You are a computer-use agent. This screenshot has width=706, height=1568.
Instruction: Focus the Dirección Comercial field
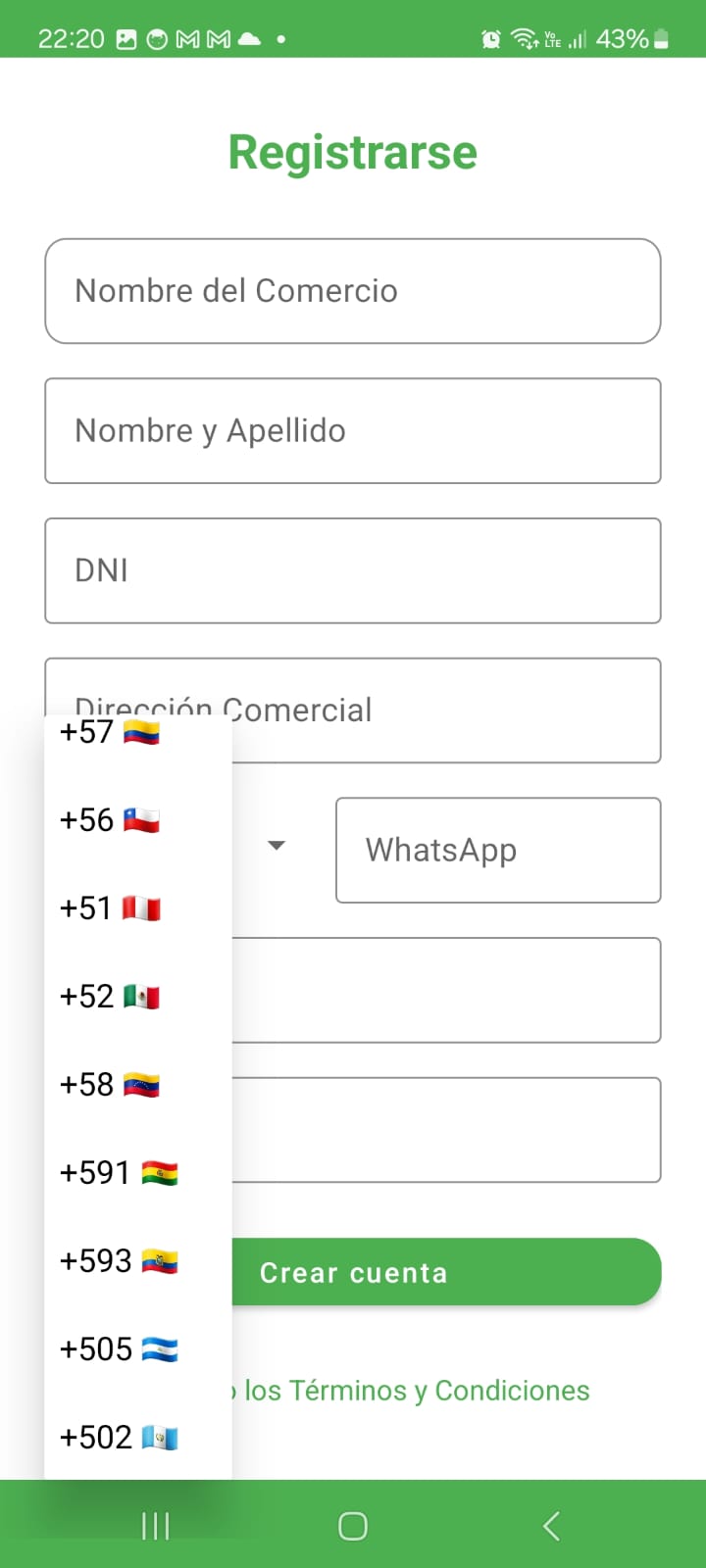pyautogui.click(x=441, y=710)
